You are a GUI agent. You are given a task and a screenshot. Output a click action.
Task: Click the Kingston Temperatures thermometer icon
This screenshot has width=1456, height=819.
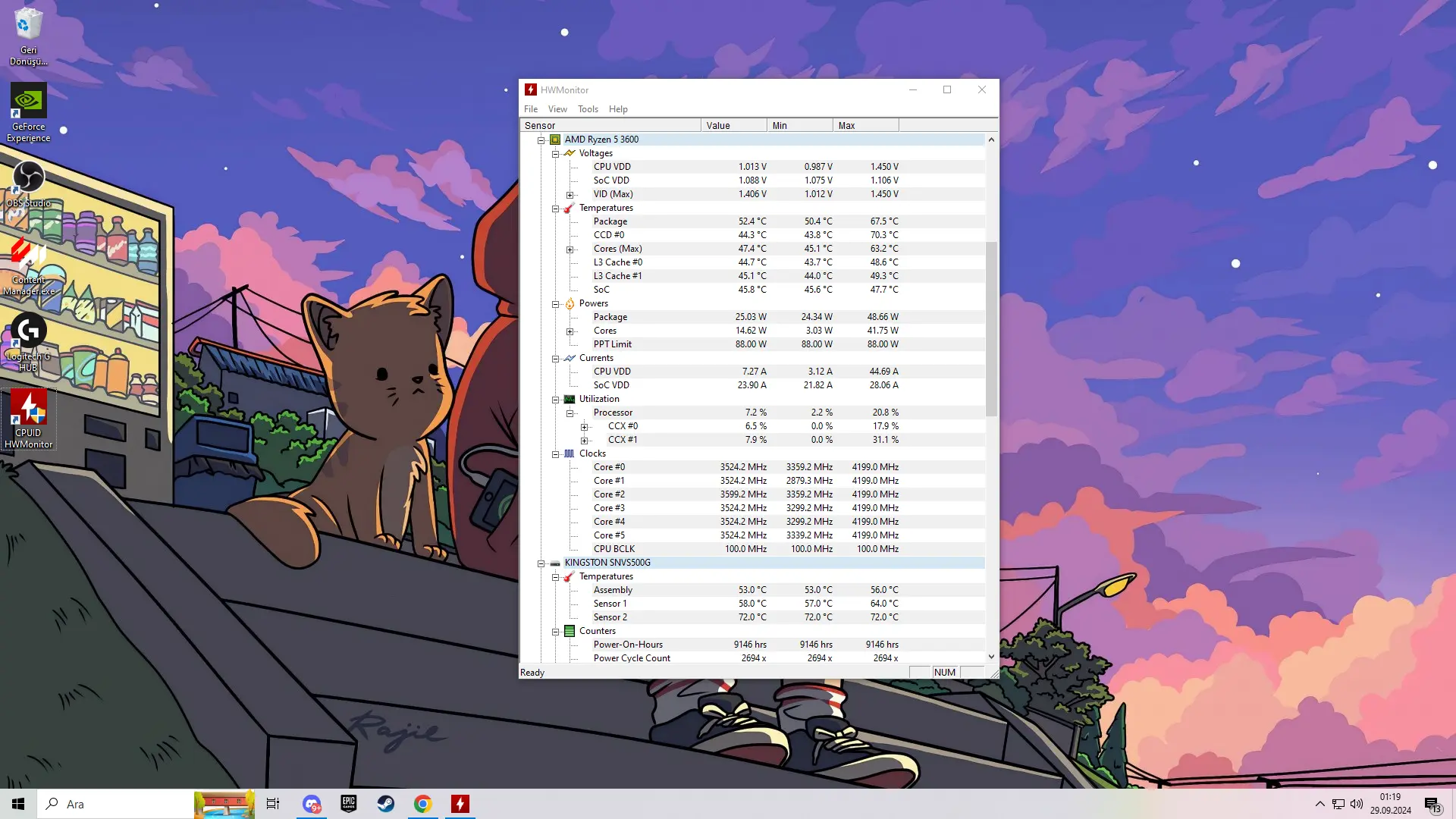point(570,576)
